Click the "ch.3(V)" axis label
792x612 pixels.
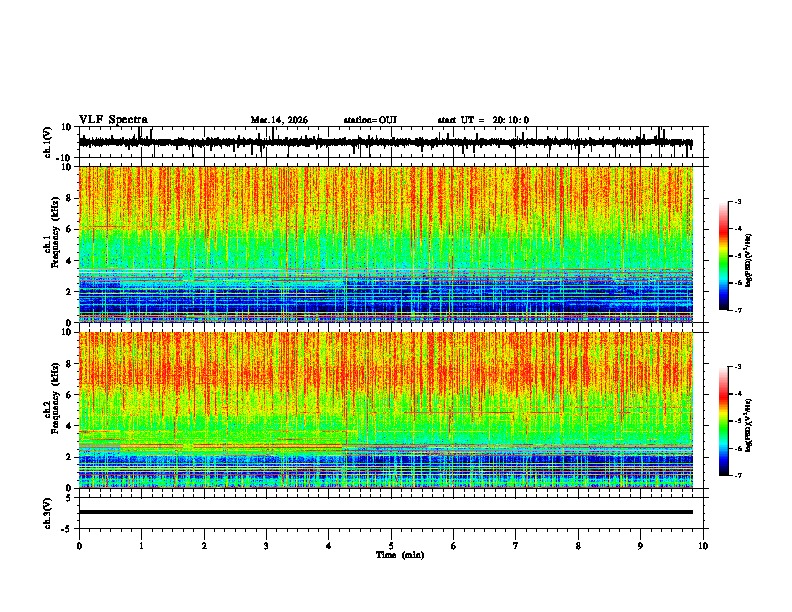[48, 514]
